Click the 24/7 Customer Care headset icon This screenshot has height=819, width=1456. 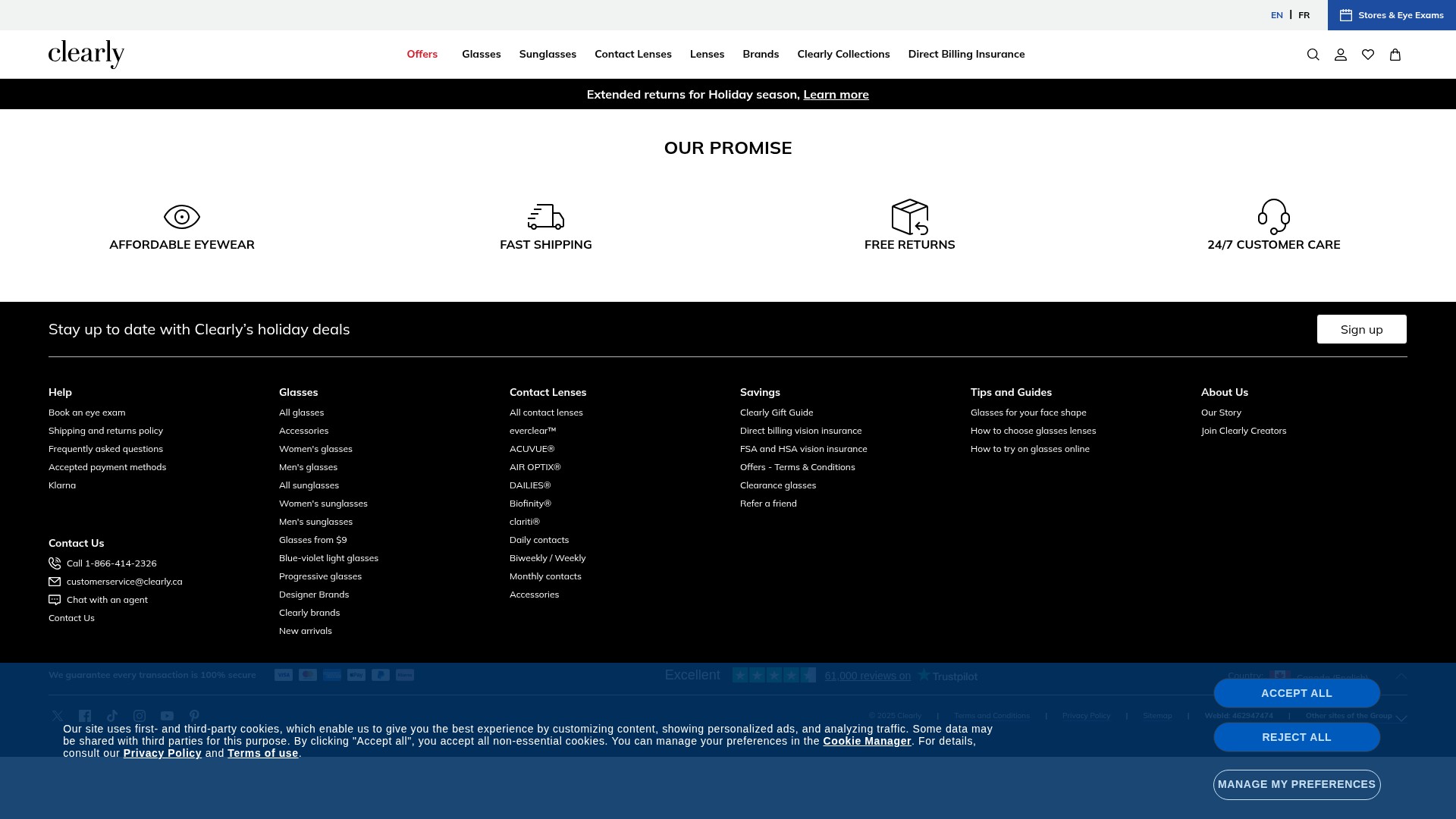coord(1274,217)
